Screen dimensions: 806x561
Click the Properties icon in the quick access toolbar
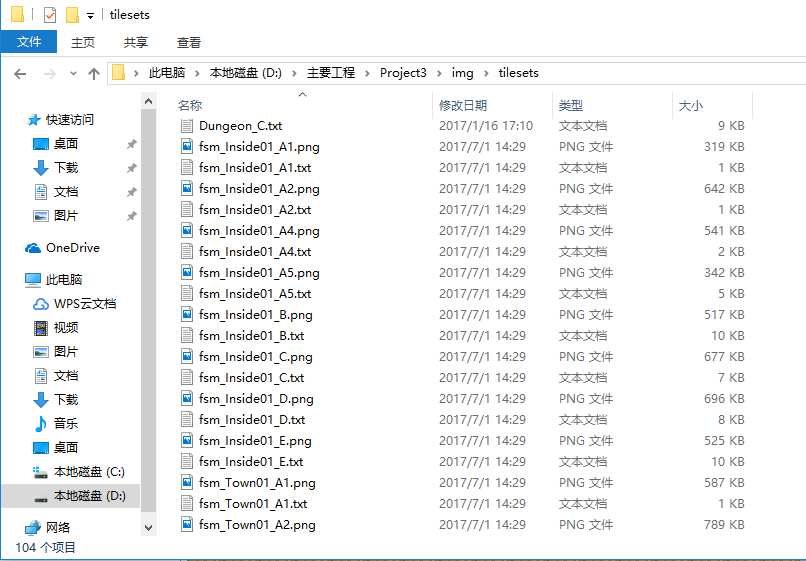pyautogui.click(x=50, y=15)
